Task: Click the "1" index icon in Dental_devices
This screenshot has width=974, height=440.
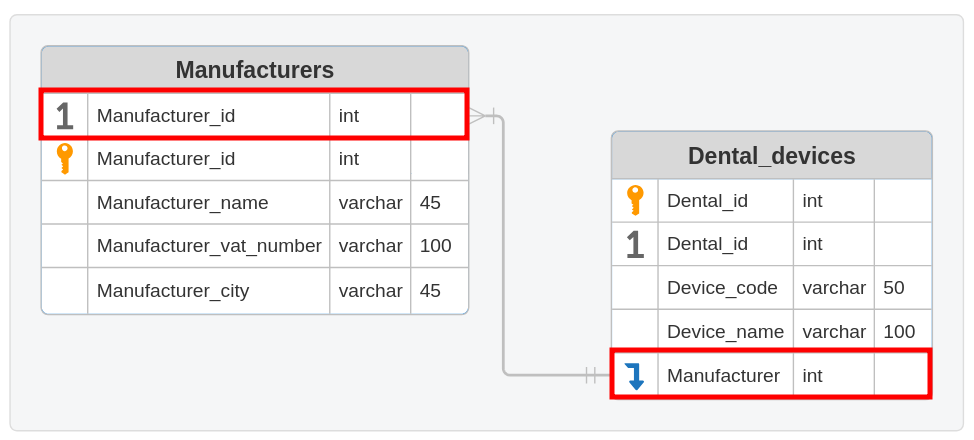Action: tap(634, 245)
